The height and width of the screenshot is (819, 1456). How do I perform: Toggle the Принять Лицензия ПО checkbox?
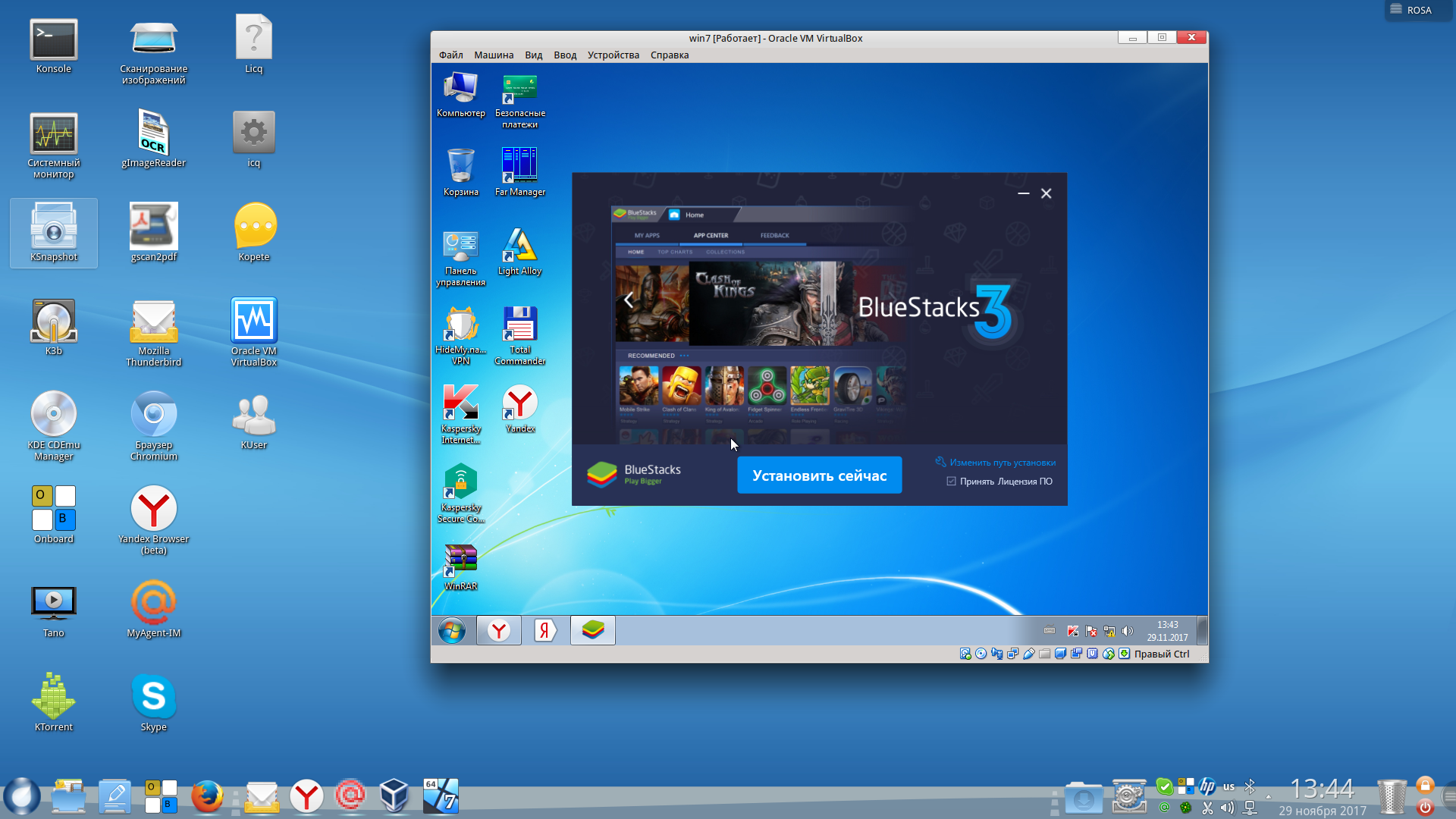click(x=951, y=482)
